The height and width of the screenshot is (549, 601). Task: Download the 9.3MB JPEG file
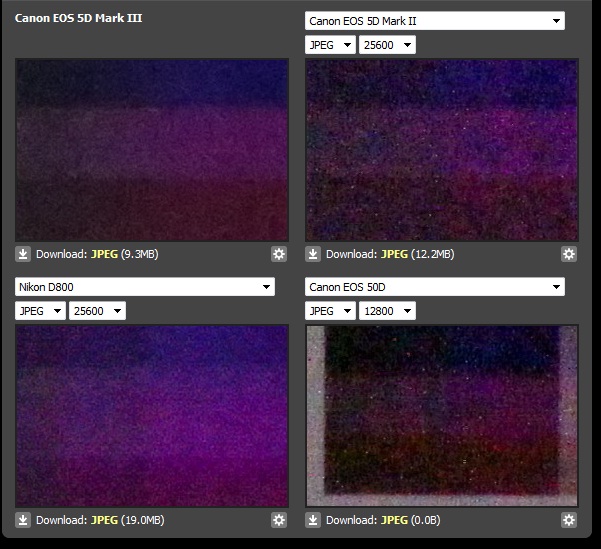click(104, 254)
